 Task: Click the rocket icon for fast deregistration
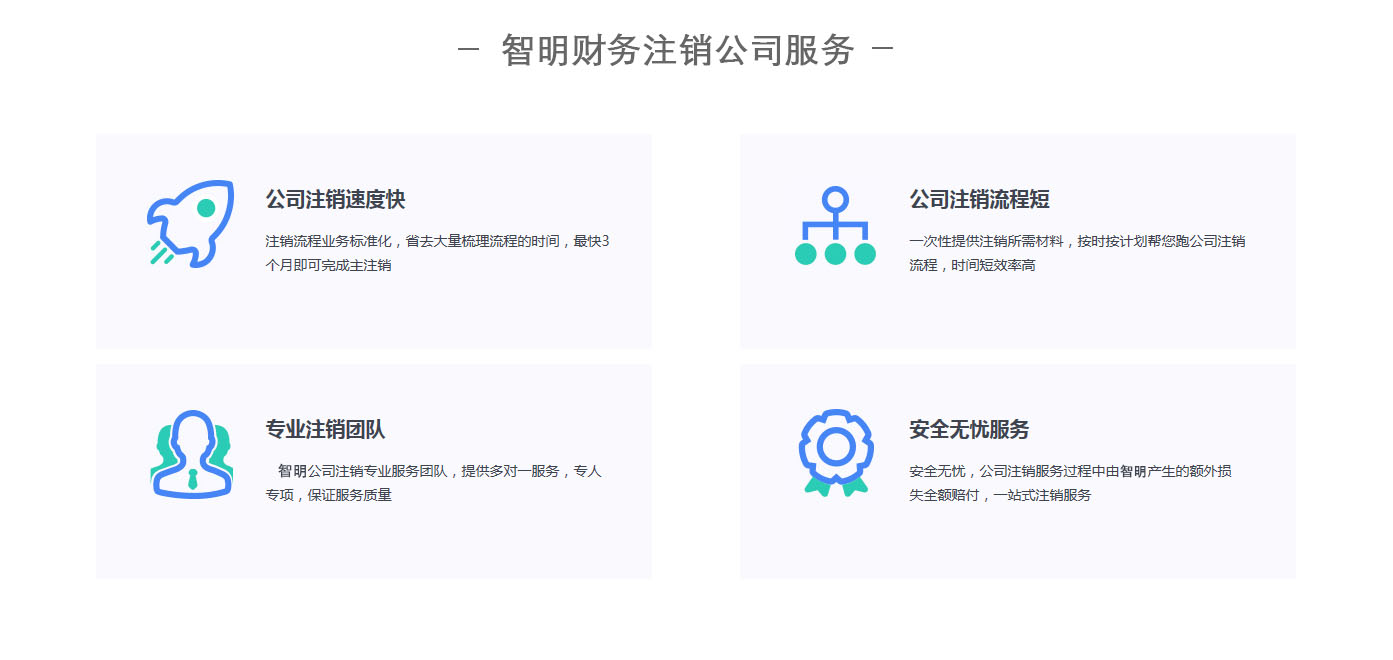tap(190, 224)
